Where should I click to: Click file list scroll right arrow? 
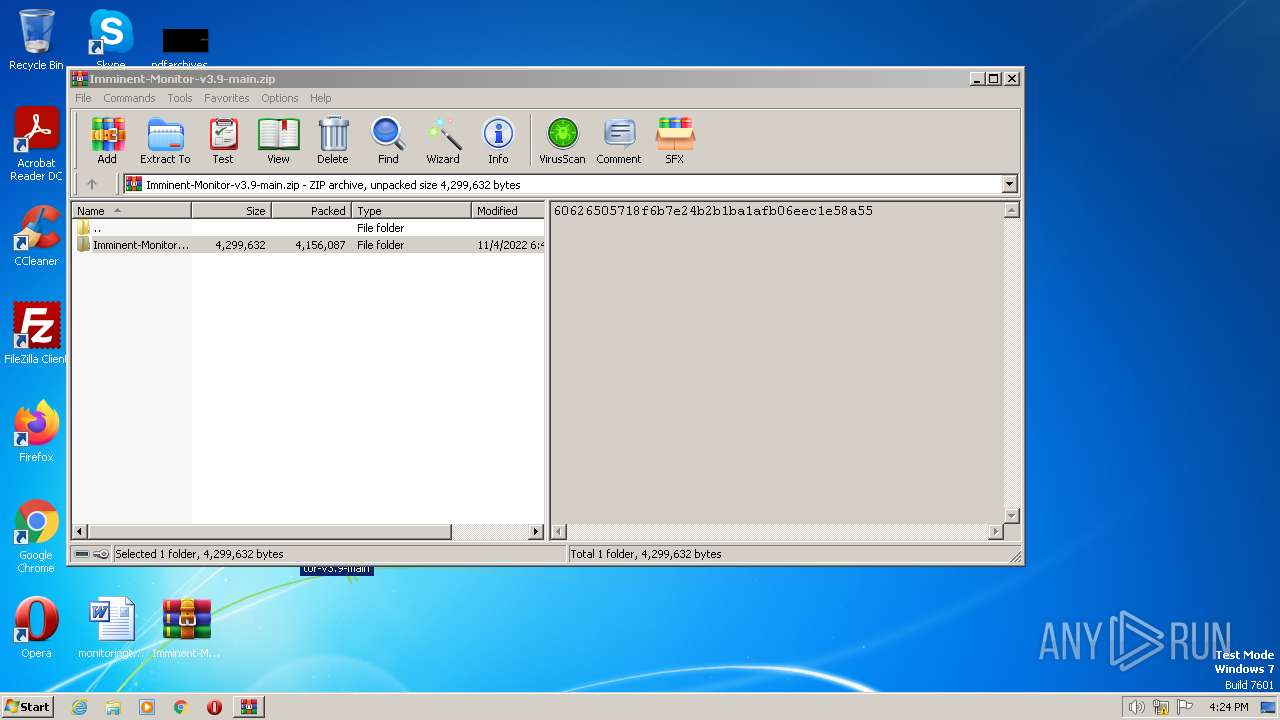click(x=536, y=532)
